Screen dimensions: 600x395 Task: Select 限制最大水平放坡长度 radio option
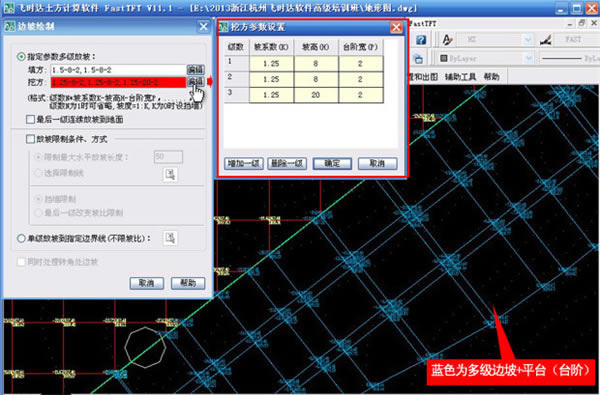pyautogui.click(x=38, y=157)
